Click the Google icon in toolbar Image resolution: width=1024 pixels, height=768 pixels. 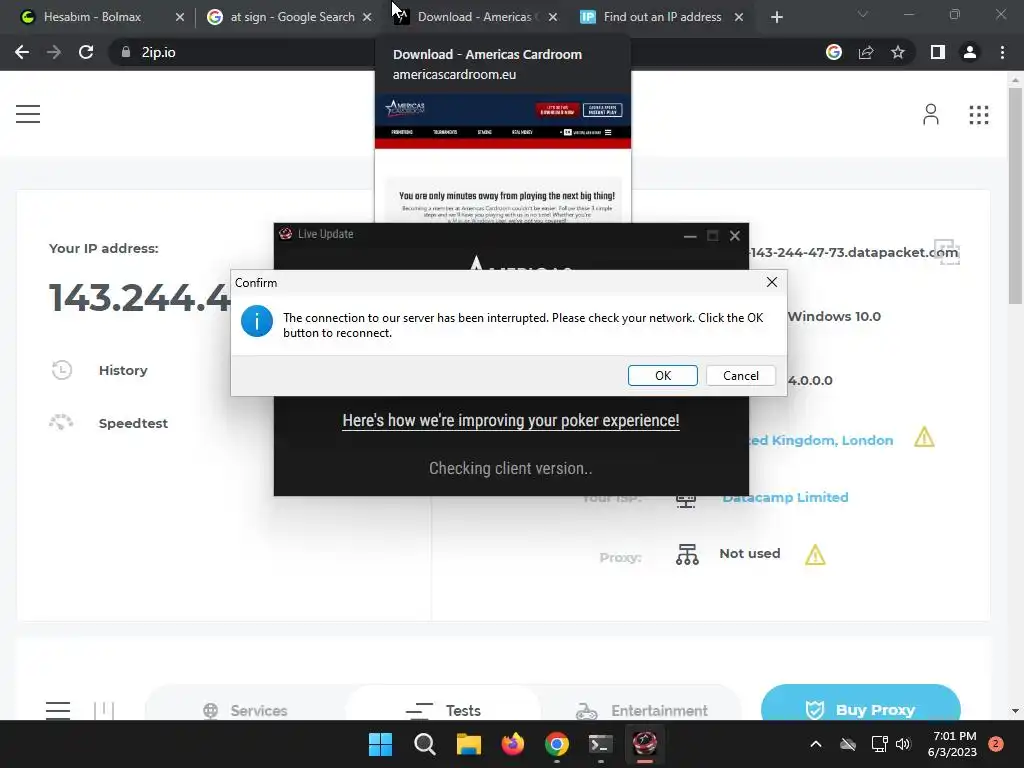(x=833, y=52)
